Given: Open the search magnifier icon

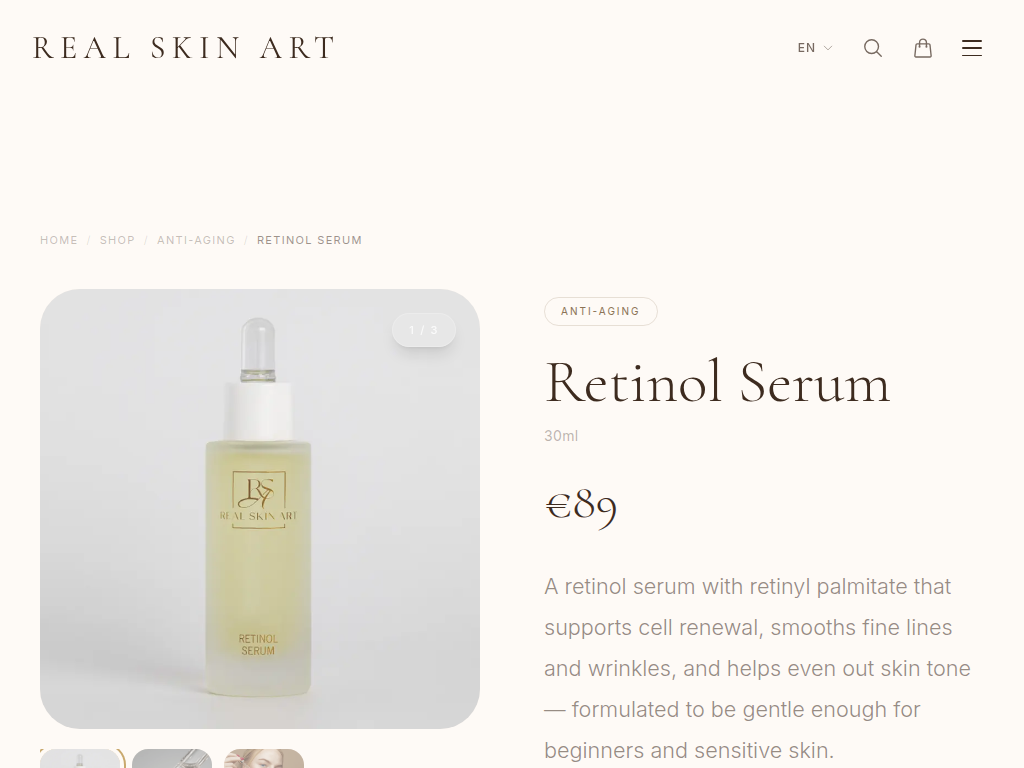Looking at the screenshot, I should (x=873, y=48).
